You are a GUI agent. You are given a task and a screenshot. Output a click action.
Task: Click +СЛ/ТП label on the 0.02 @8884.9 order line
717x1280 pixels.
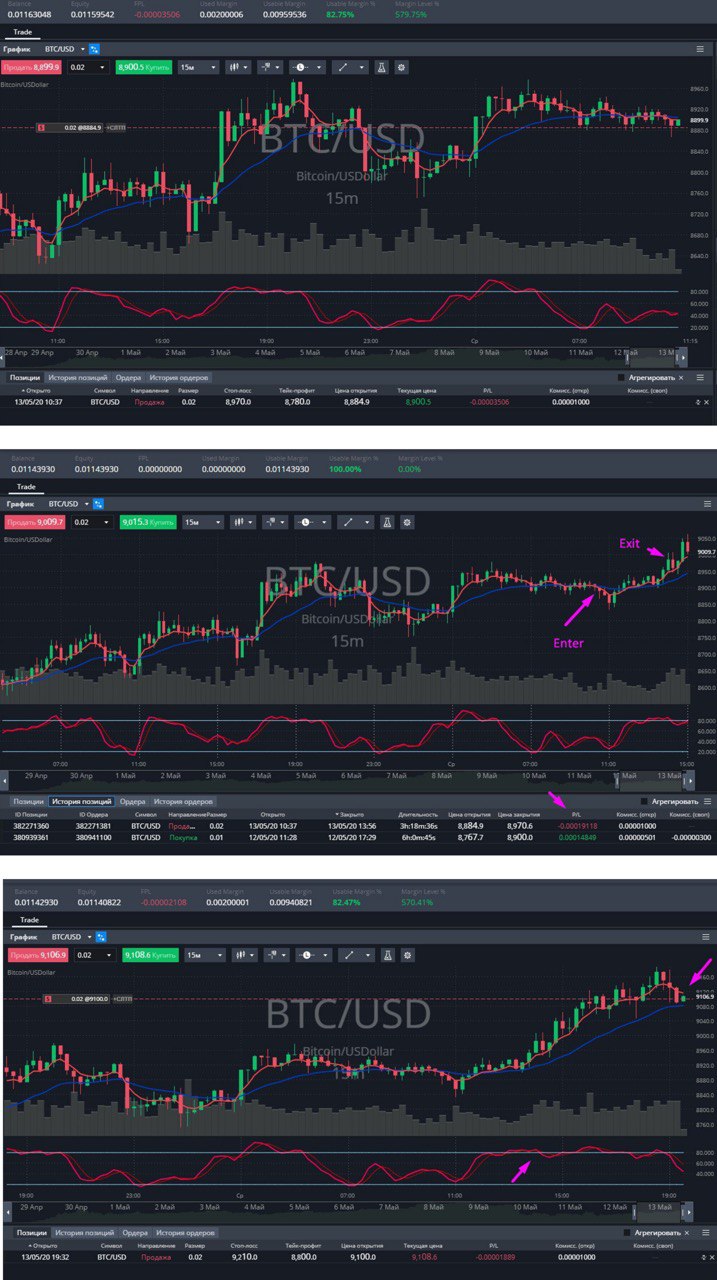118,127
